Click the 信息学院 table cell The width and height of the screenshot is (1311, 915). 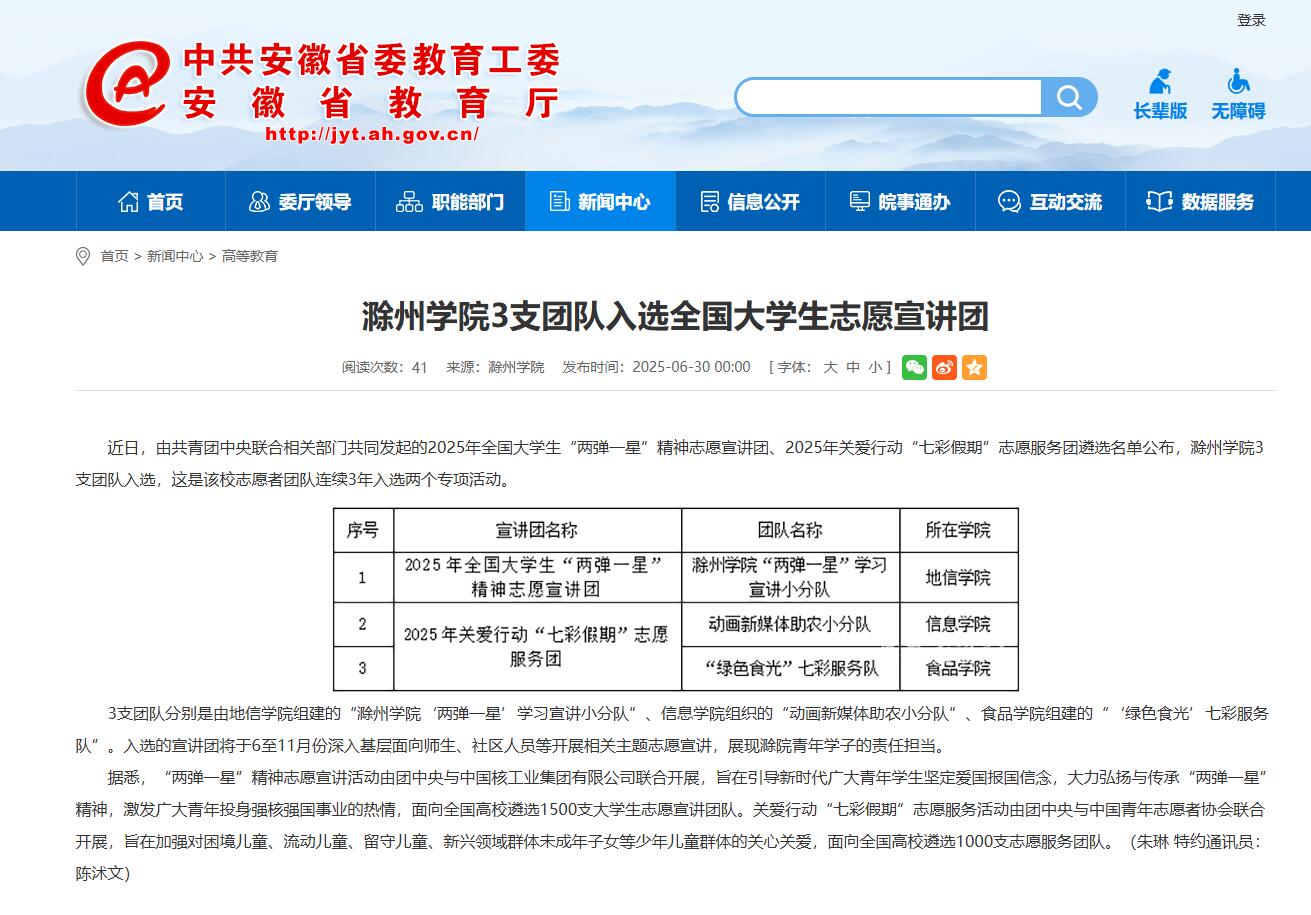[x=958, y=624]
